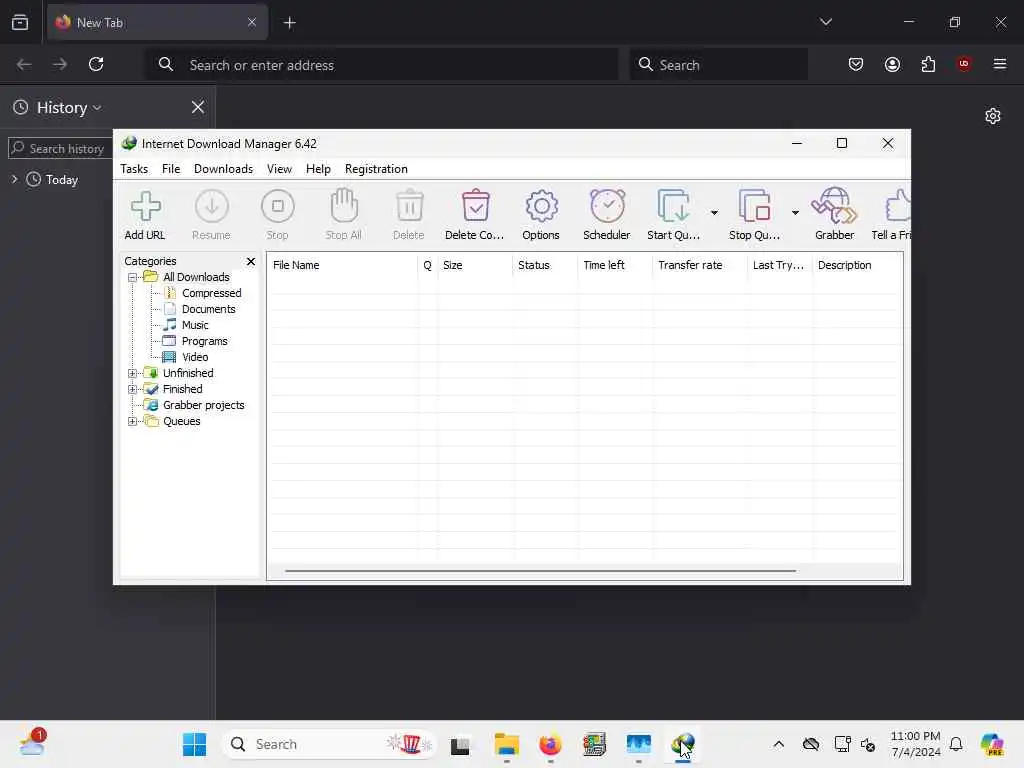This screenshot has height=768, width=1024.
Task: Click the Stop All hand icon
Action: click(x=344, y=206)
